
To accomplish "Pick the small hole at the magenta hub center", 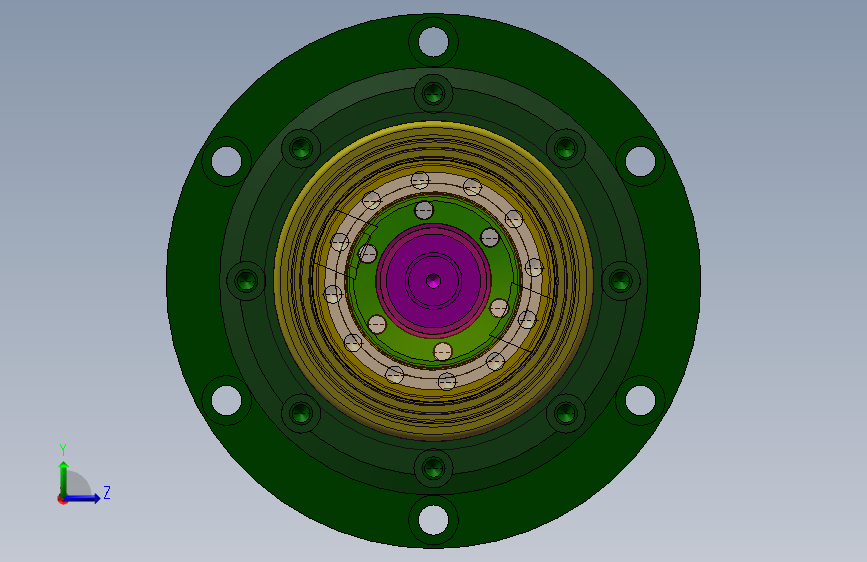I will tap(434, 281).
